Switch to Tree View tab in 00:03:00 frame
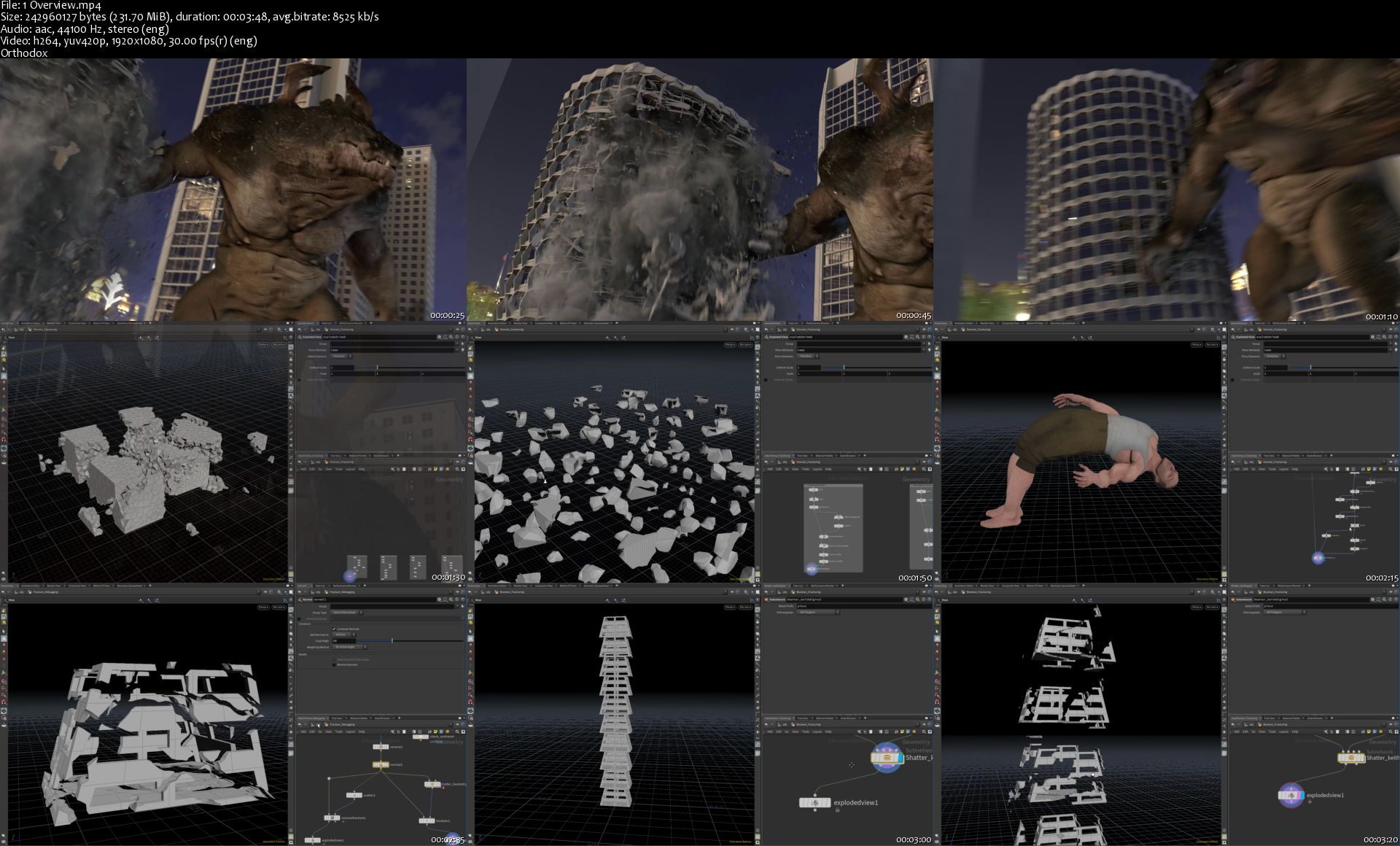Image resolution: width=1400 pixels, height=846 pixels. (x=804, y=718)
